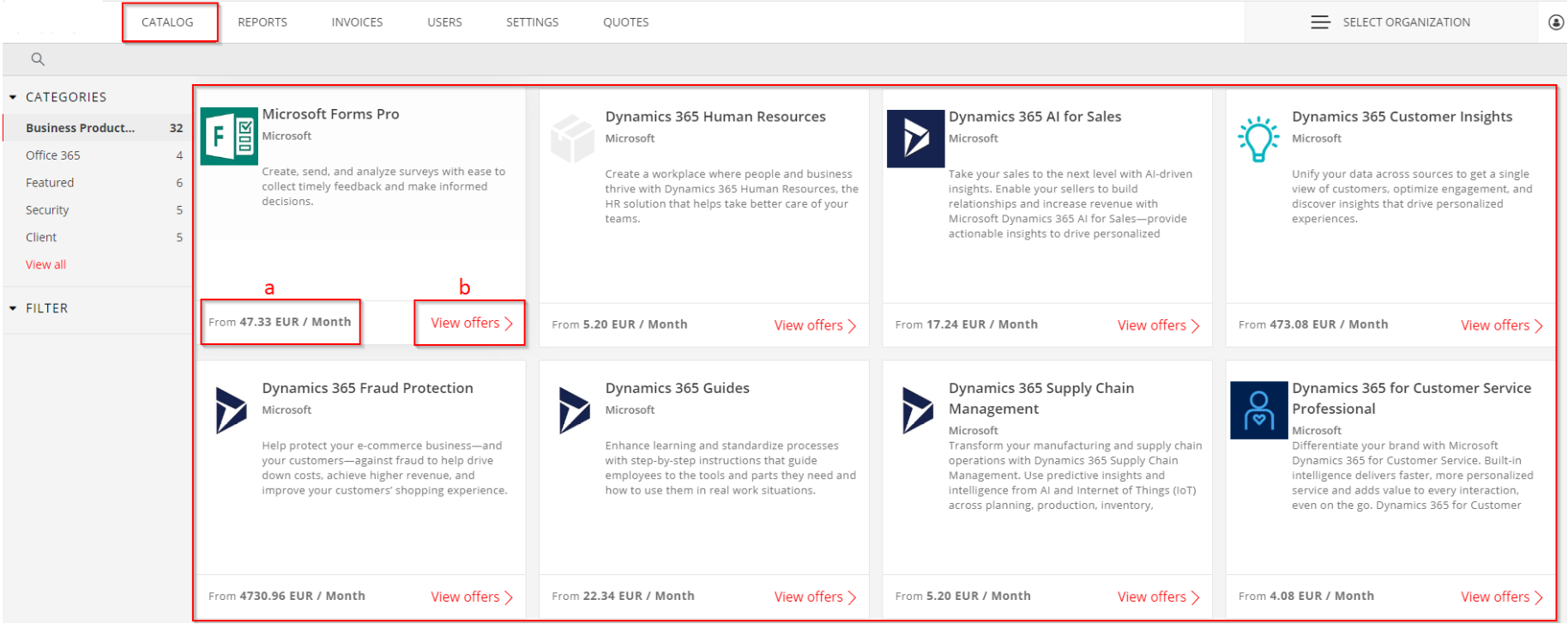Viewport: 1568px width, 630px height.
Task: Go to the Invoices tab
Action: coord(358,22)
